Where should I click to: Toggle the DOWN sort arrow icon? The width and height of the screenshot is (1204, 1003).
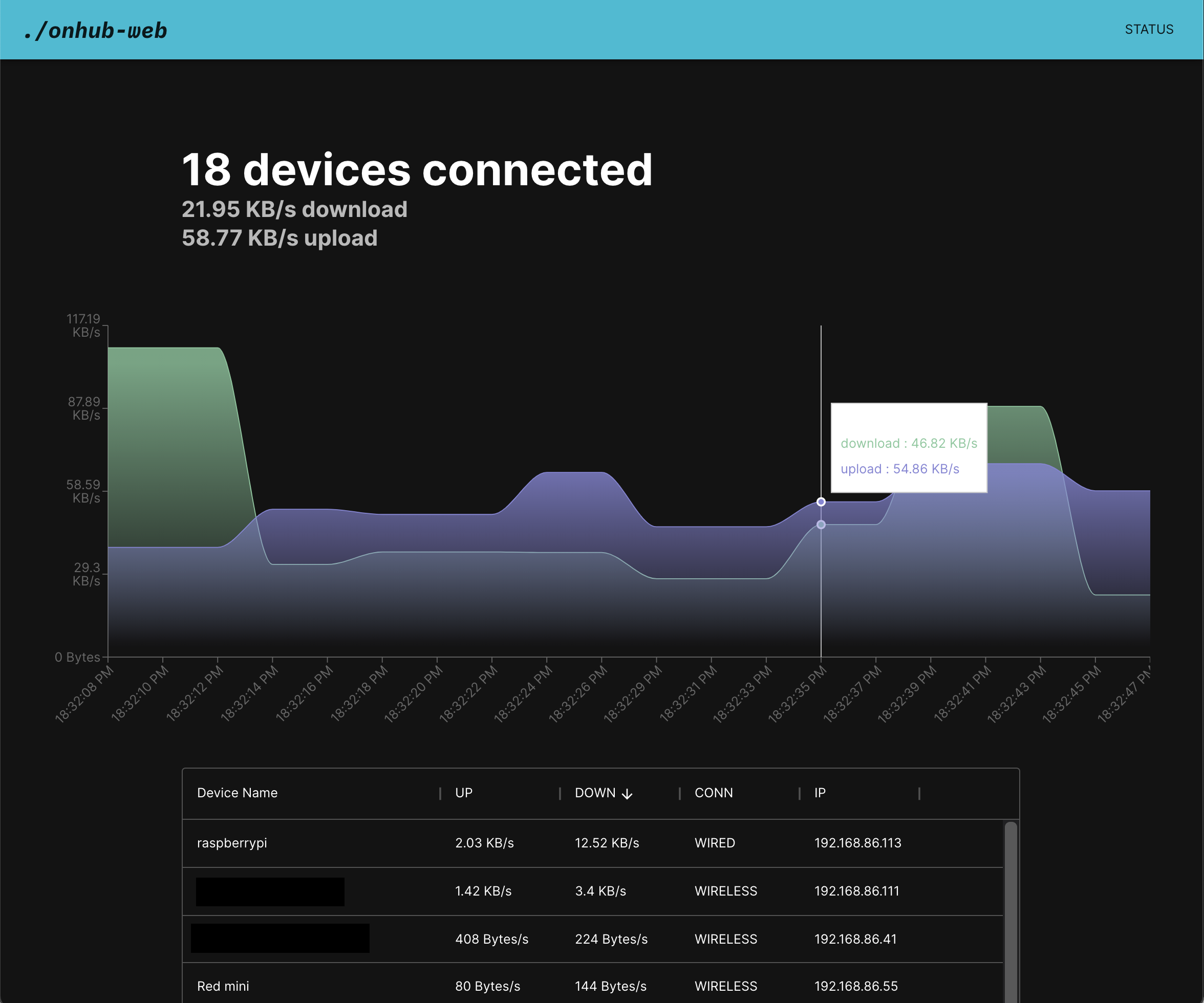pyautogui.click(x=627, y=794)
